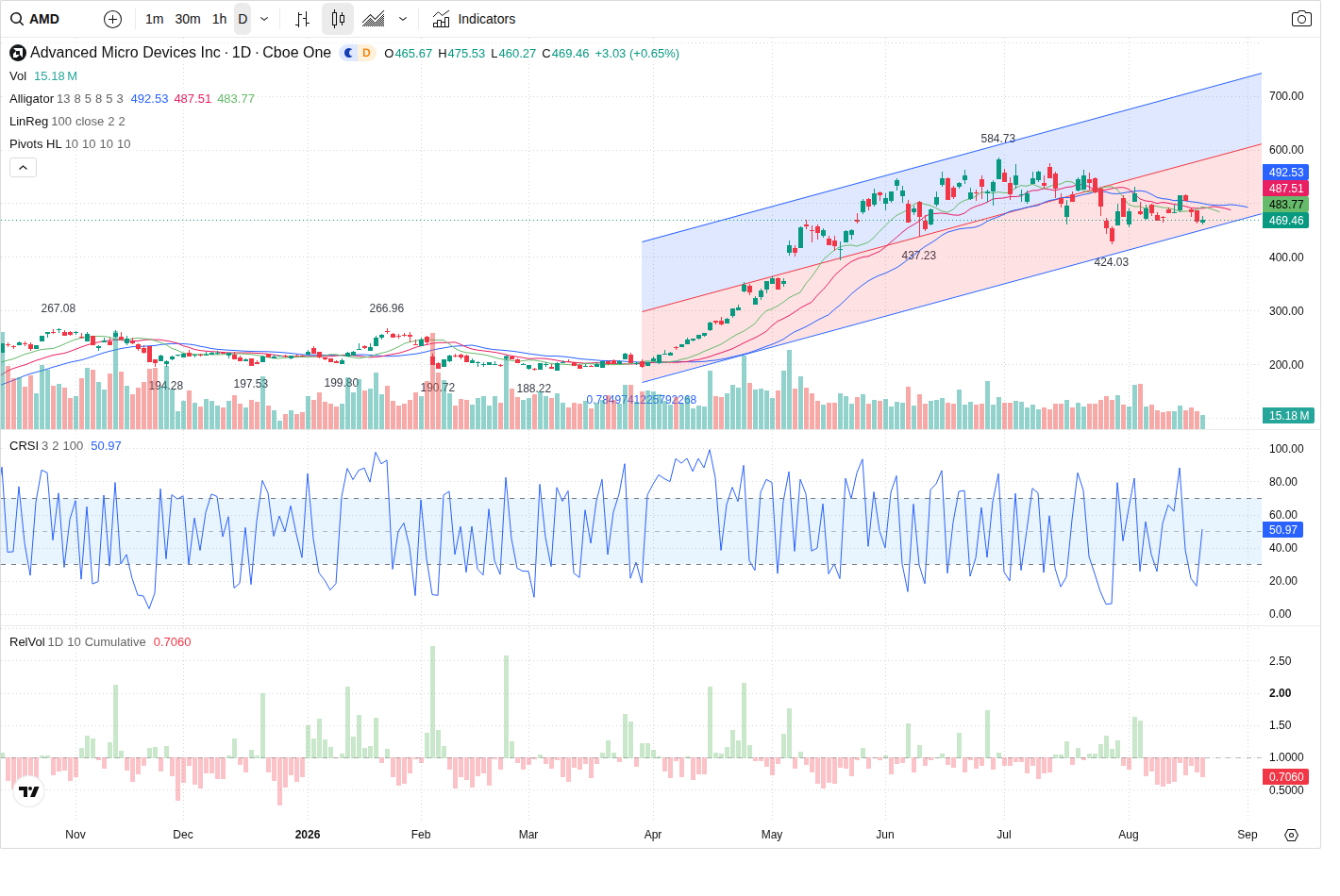Select the Pivots HL indicator legend

tap(35, 144)
